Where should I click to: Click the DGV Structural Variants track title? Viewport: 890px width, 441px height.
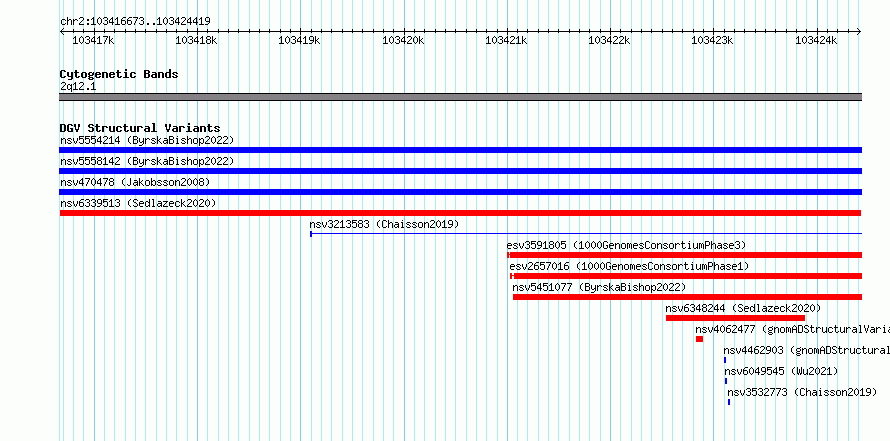coord(140,128)
